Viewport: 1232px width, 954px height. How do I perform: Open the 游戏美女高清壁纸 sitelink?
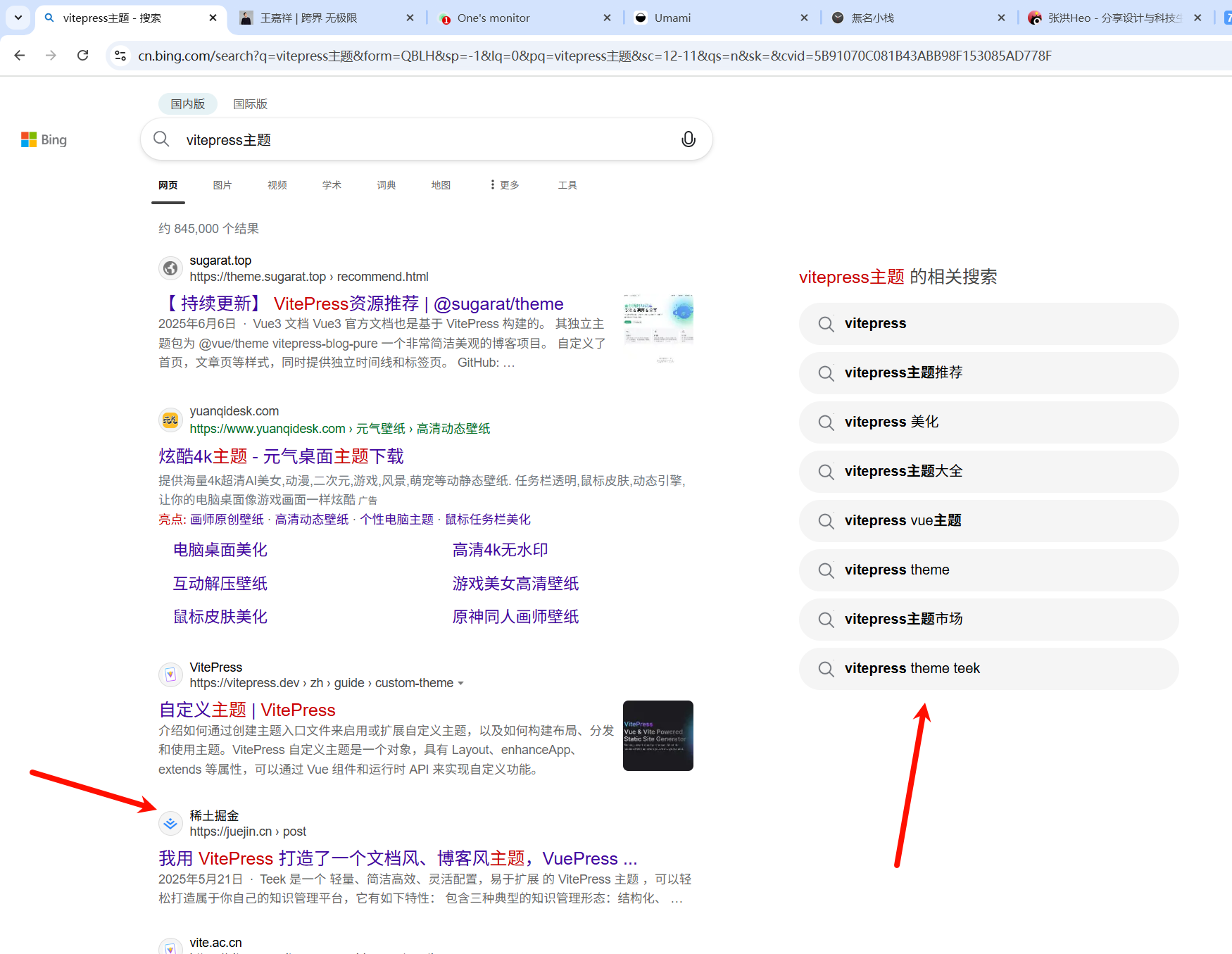coord(516,584)
